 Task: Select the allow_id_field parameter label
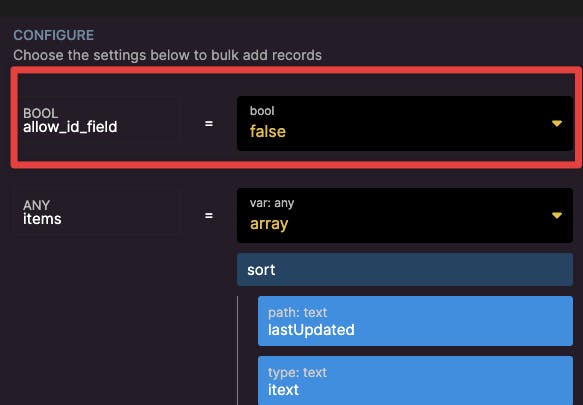pos(70,127)
